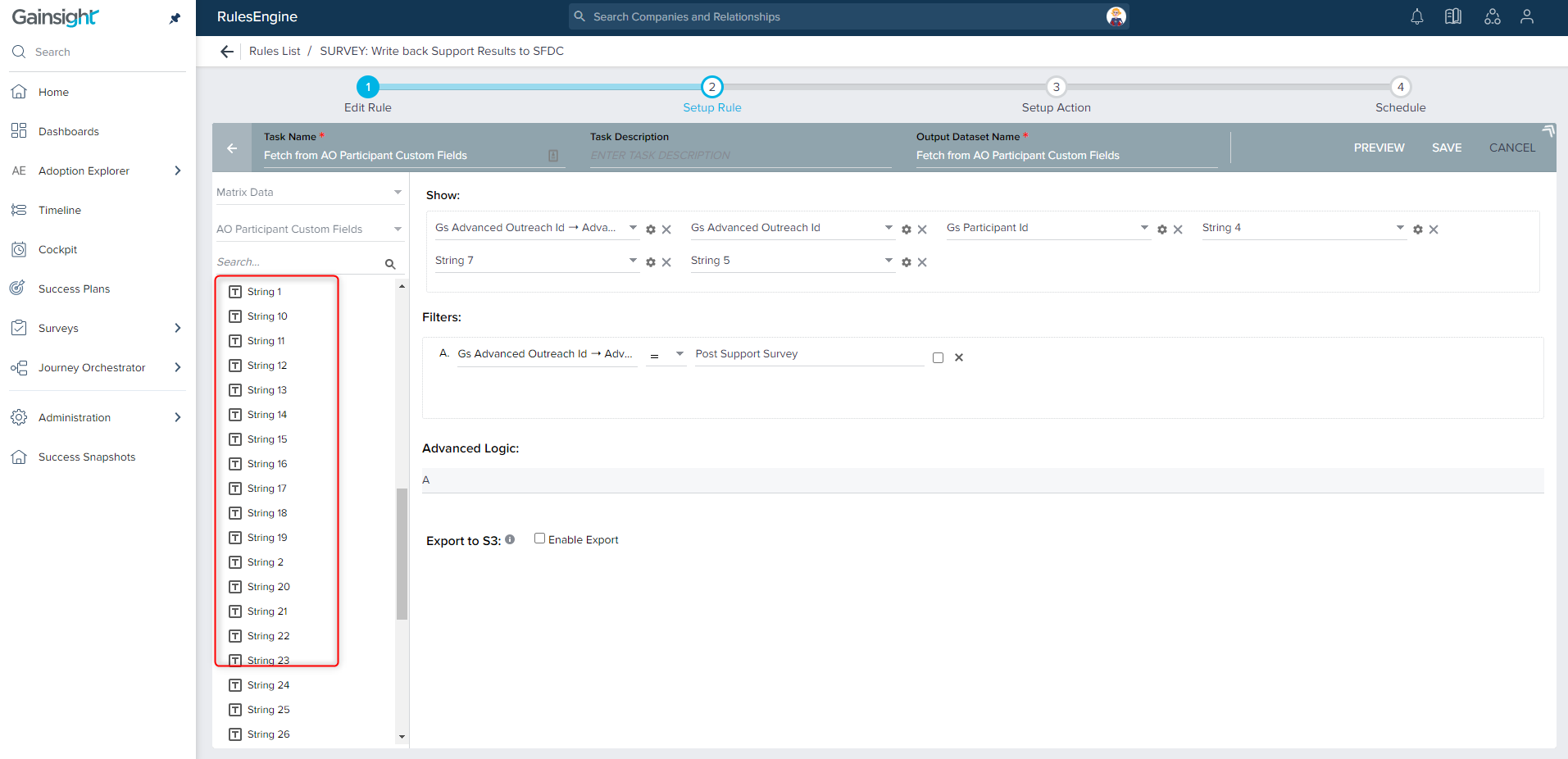Viewport: 1568px width, 759px height.
Task: Edit filter value Post Support Survey
Action: (809, 354)
